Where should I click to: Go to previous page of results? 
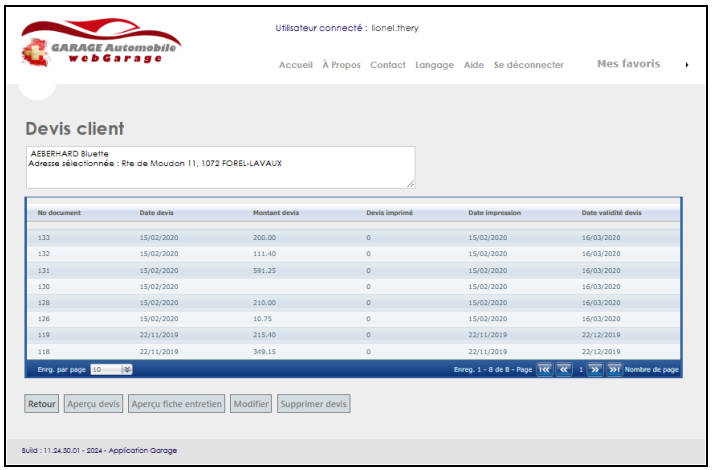click(564, 369)
